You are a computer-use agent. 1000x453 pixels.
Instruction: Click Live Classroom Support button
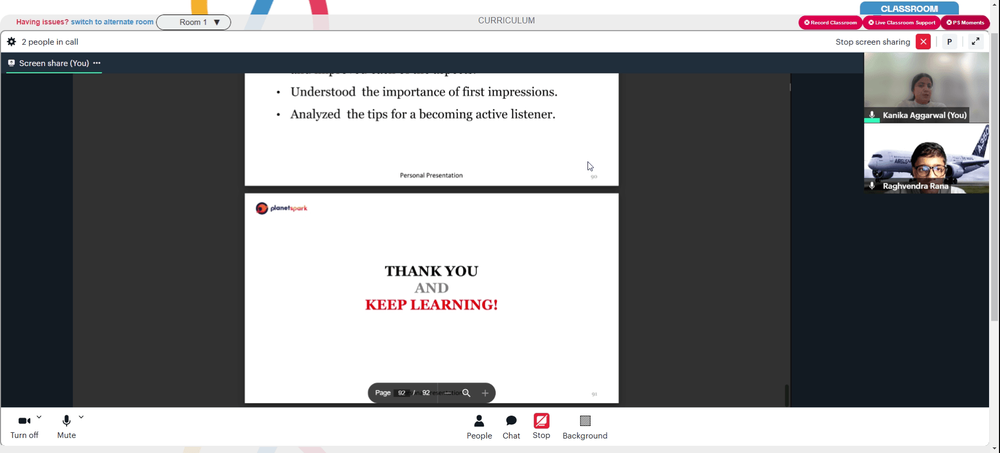(x=901, y=22)
